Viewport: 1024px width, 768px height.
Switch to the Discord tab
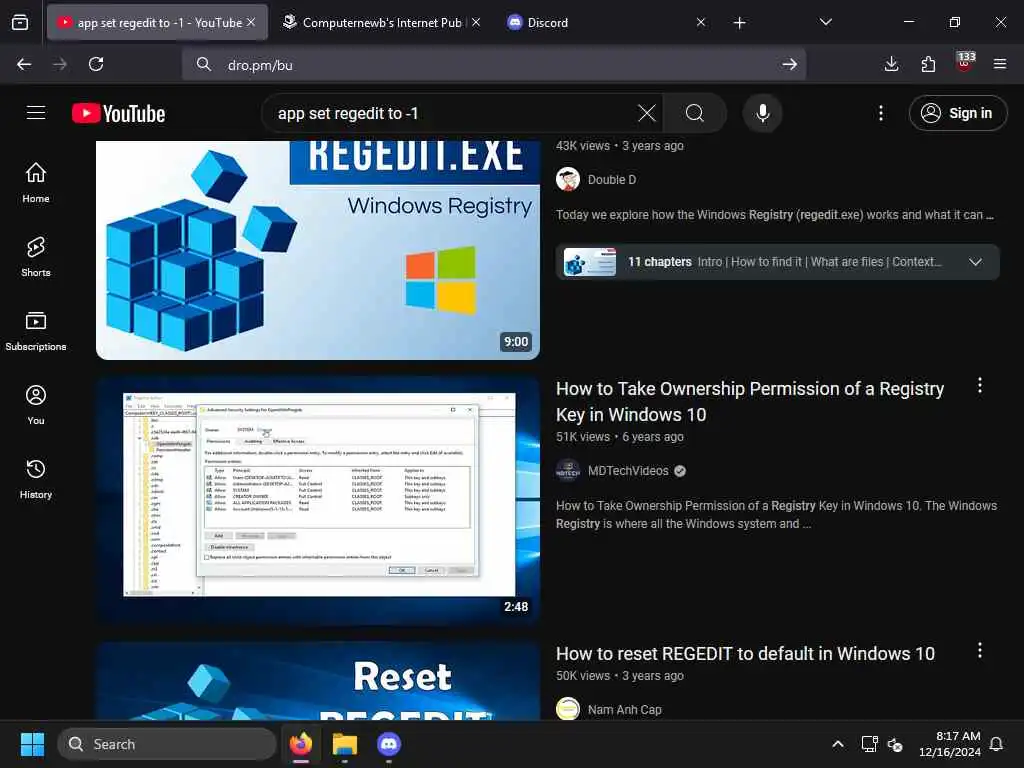click(x=547, y=23)
